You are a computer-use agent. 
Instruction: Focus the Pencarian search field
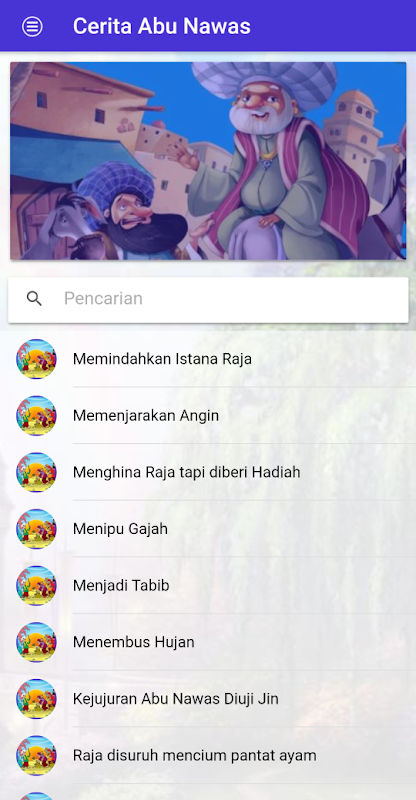coord(208,299)
